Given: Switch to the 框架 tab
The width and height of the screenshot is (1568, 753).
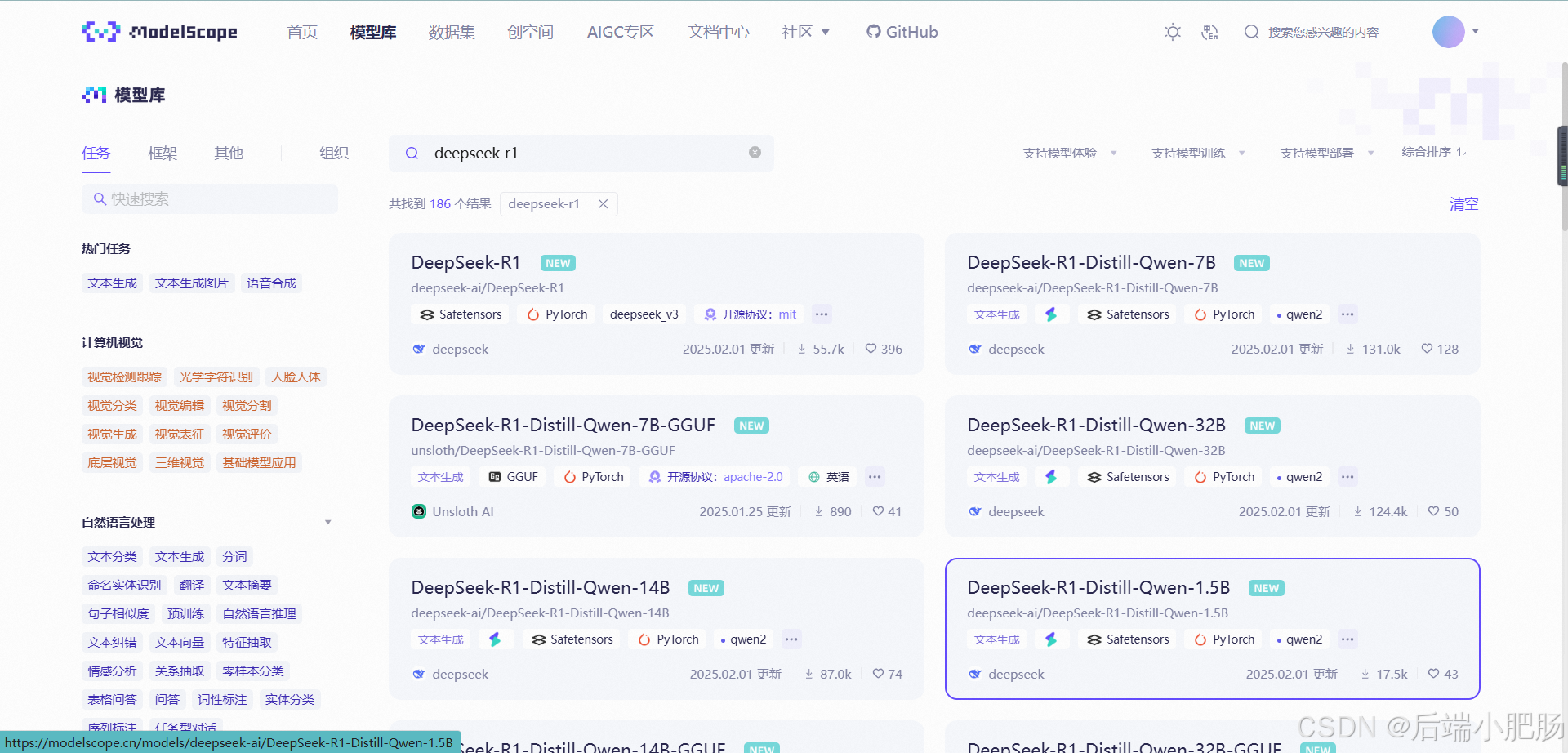Looking at the screenshot, I should [x=162, y=153].
